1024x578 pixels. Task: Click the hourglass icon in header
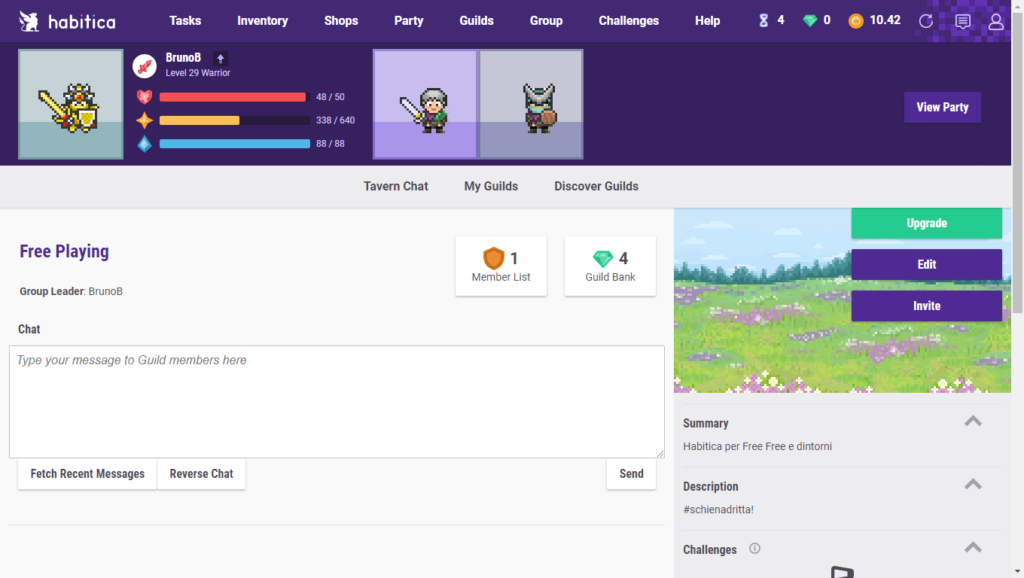point(764,20)
